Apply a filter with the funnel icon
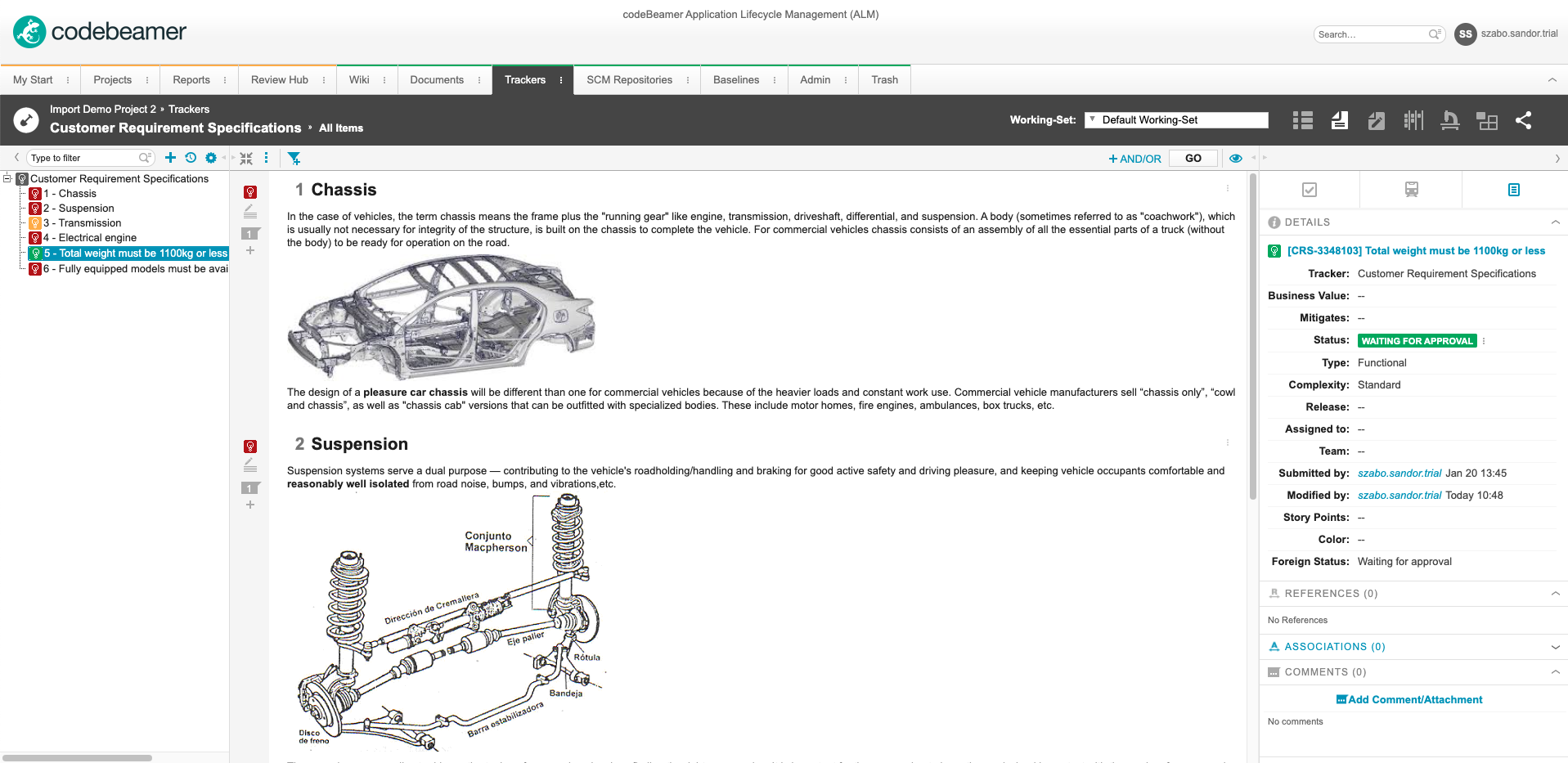The height and width of the screenshot is (763, 1568). [x=294, y=158]
